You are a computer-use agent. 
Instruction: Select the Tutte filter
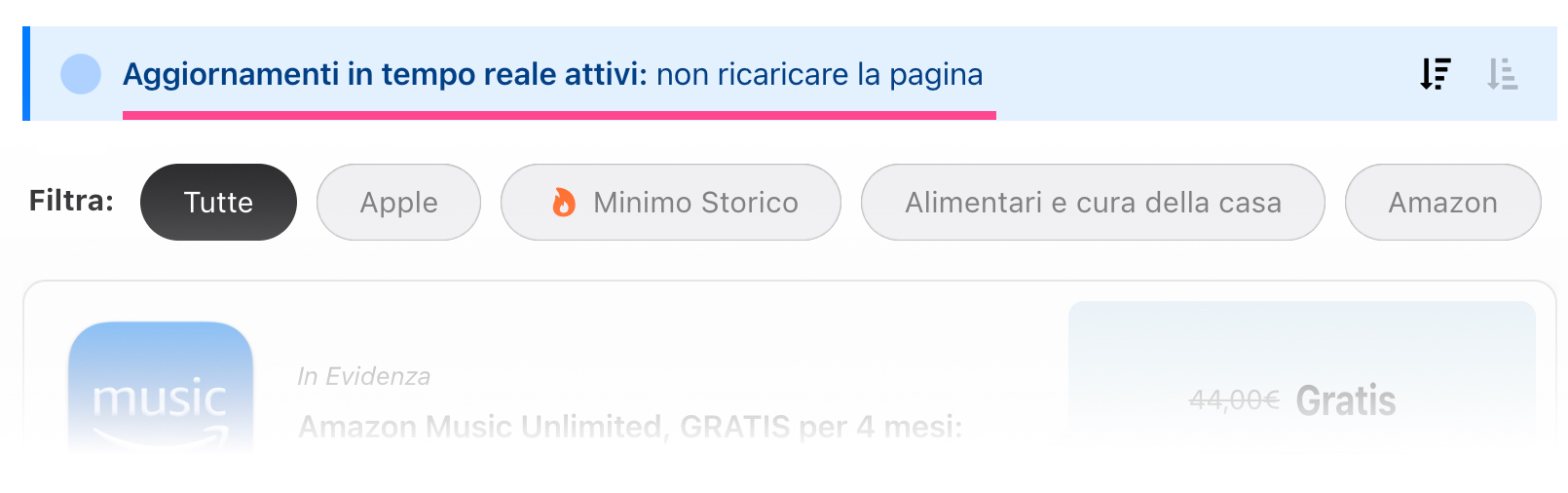pos(218,202)
